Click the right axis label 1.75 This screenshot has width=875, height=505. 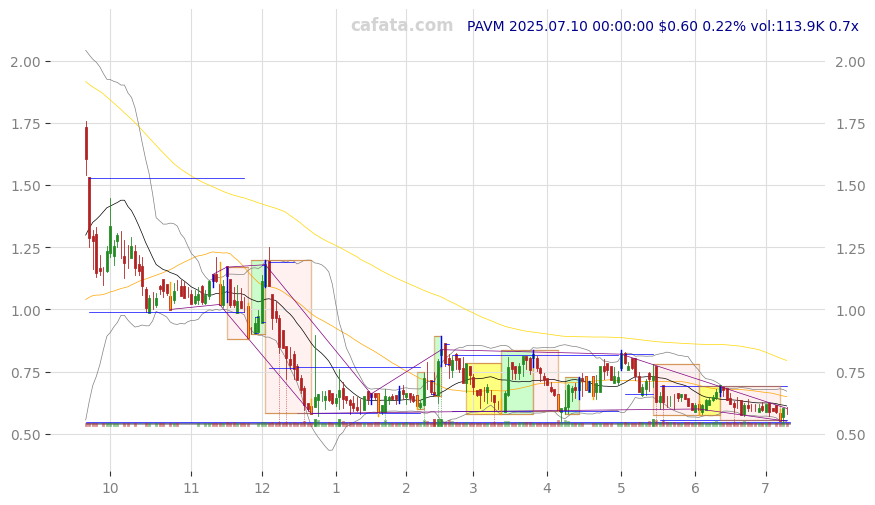(850, 124)
